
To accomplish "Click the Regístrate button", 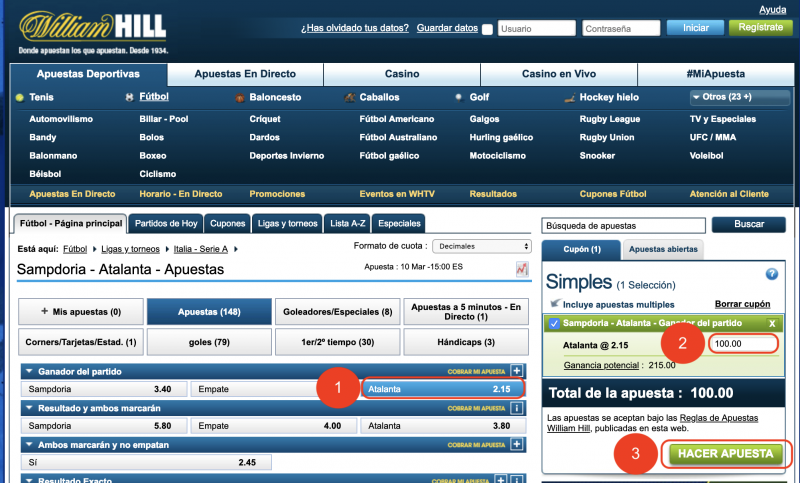I will (760, 28).
